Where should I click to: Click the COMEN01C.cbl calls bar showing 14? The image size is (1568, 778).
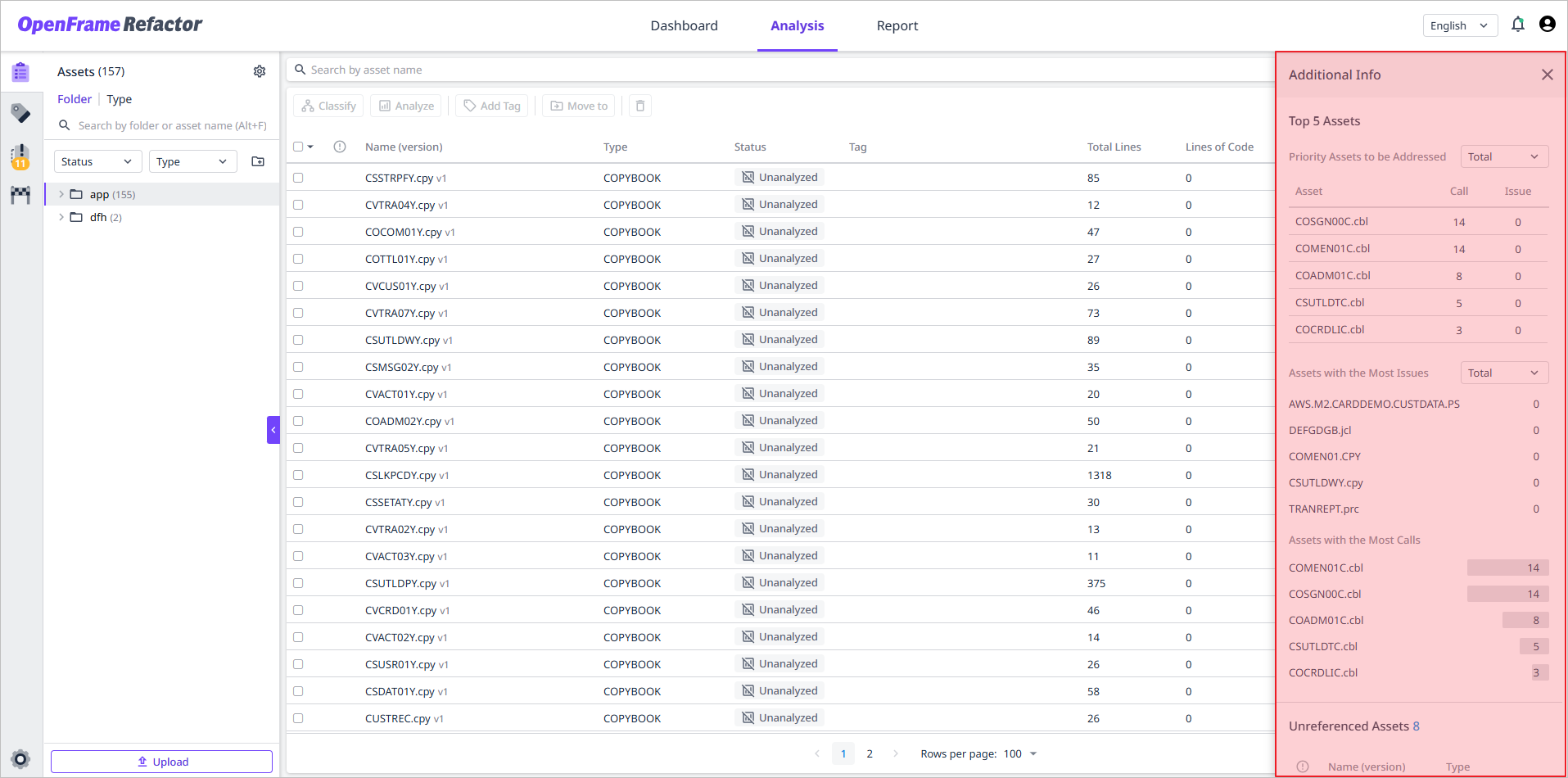[1507, 568]
